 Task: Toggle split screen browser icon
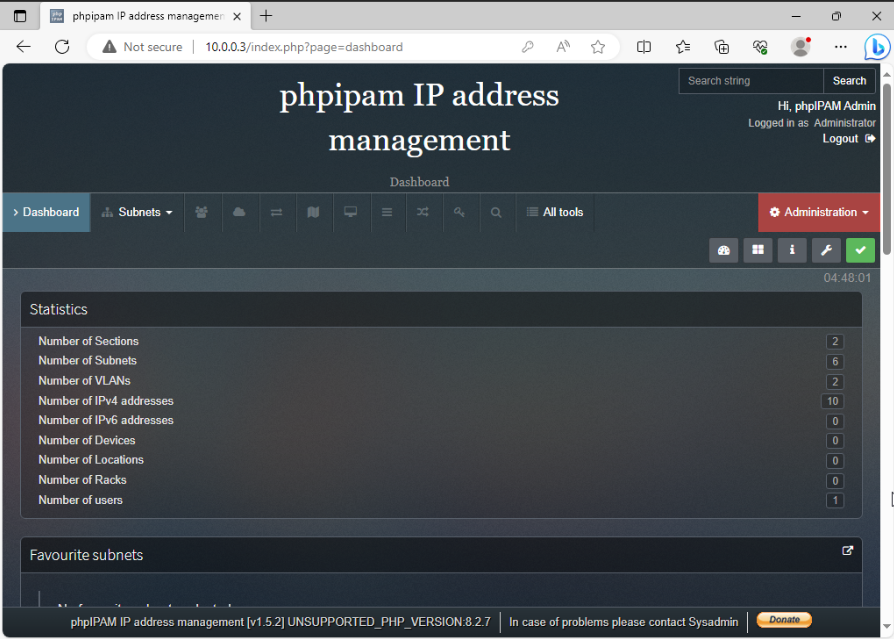tap(644, 47)
